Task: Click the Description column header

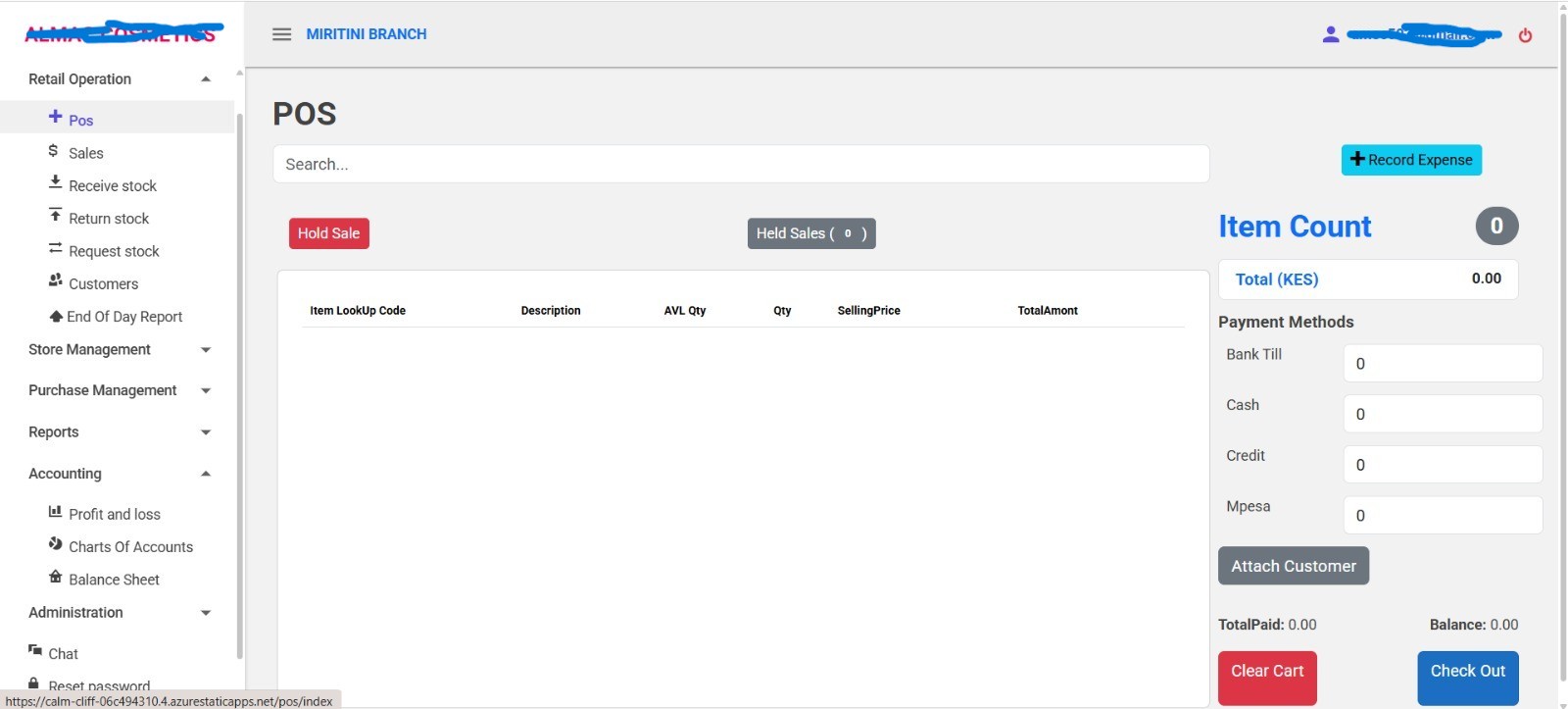Action: [551, 311]
